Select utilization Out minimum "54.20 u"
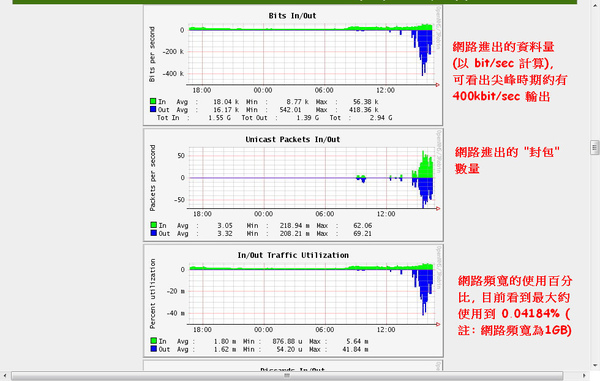600x381 pixels. pyautogui.click(x=289, y=350)
